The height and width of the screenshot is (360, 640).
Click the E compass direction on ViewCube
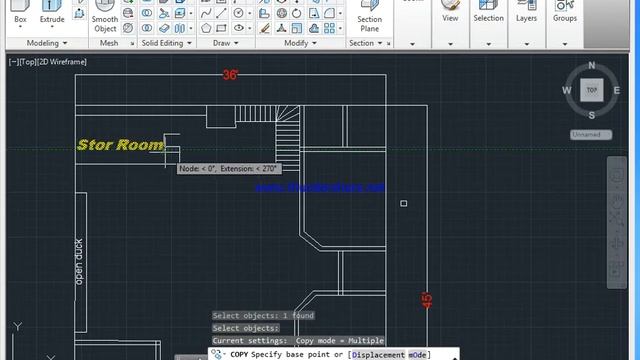point(617,90)
